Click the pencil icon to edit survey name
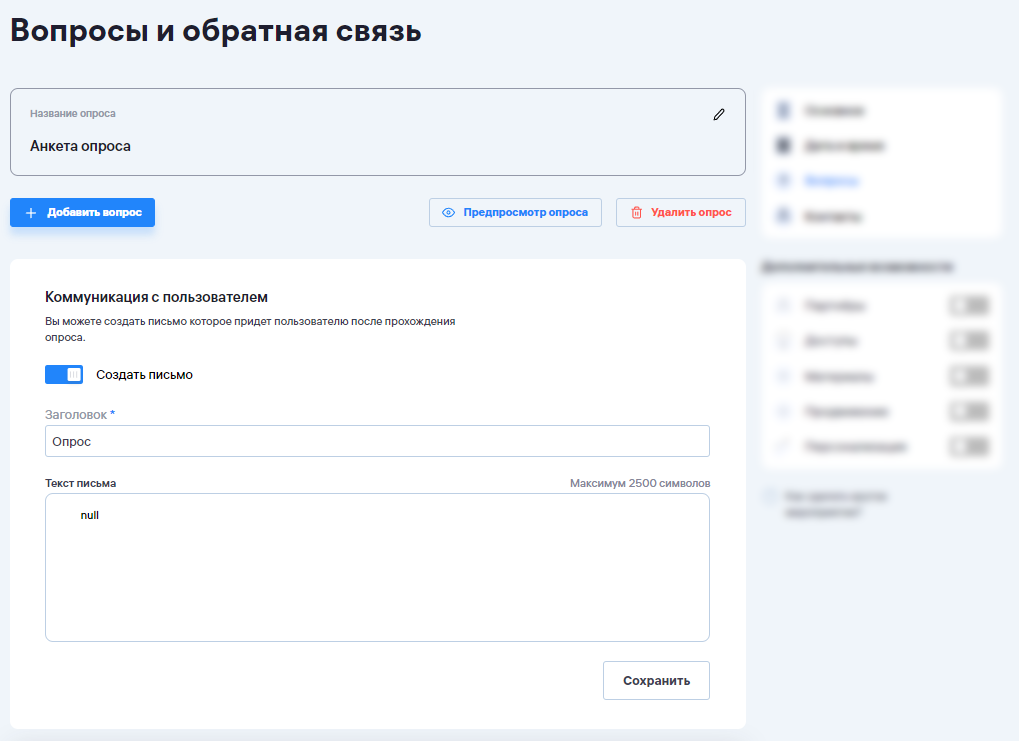 click(x=718, y=115)
